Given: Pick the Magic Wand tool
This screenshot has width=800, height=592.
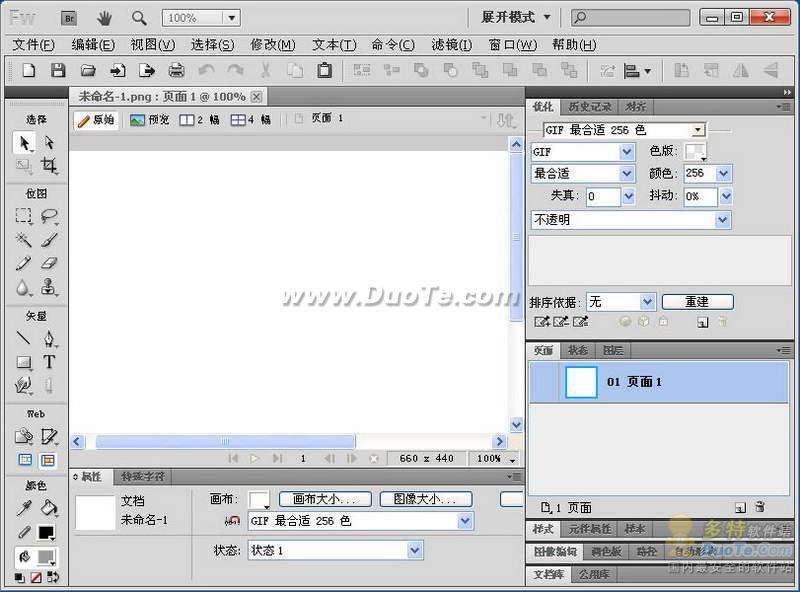Looking at the screenshot, I should [24, 240].
